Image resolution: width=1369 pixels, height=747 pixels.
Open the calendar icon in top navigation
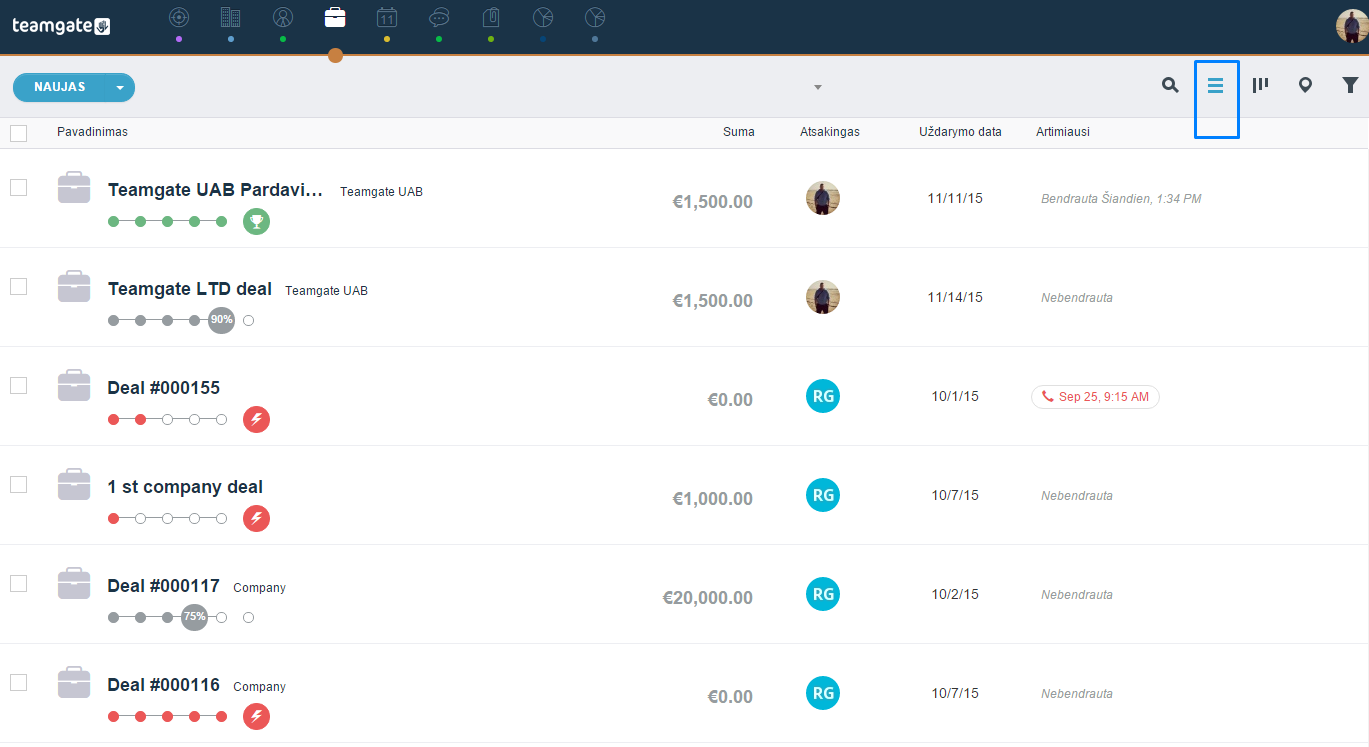387,17
